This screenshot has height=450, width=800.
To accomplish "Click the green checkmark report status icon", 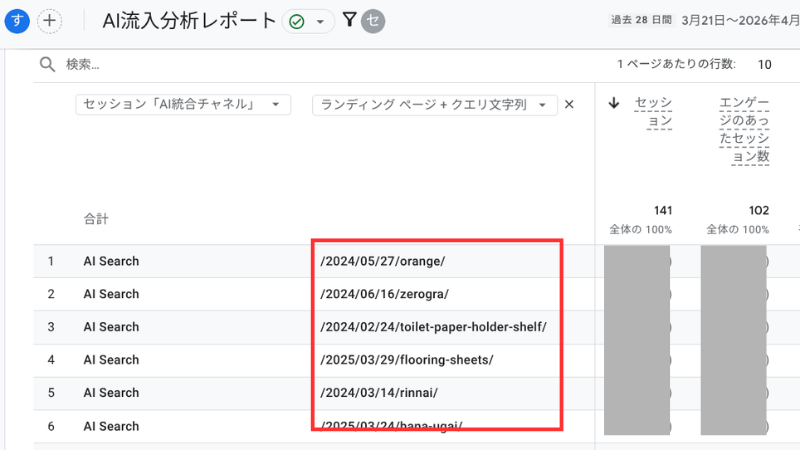I will pos(297,22).
